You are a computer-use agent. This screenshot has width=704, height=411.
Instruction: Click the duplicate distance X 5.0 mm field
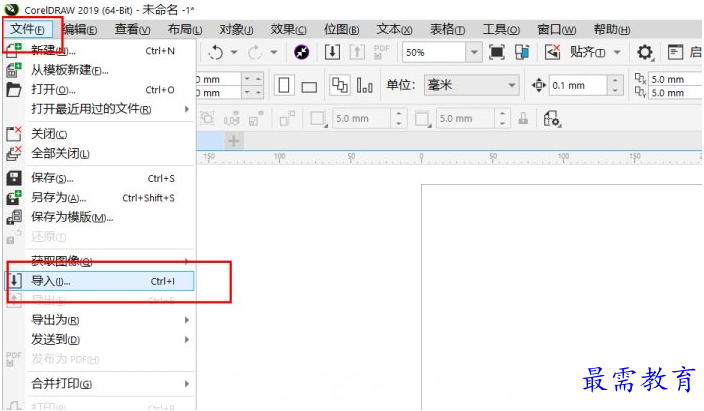[x=675, y=79]
